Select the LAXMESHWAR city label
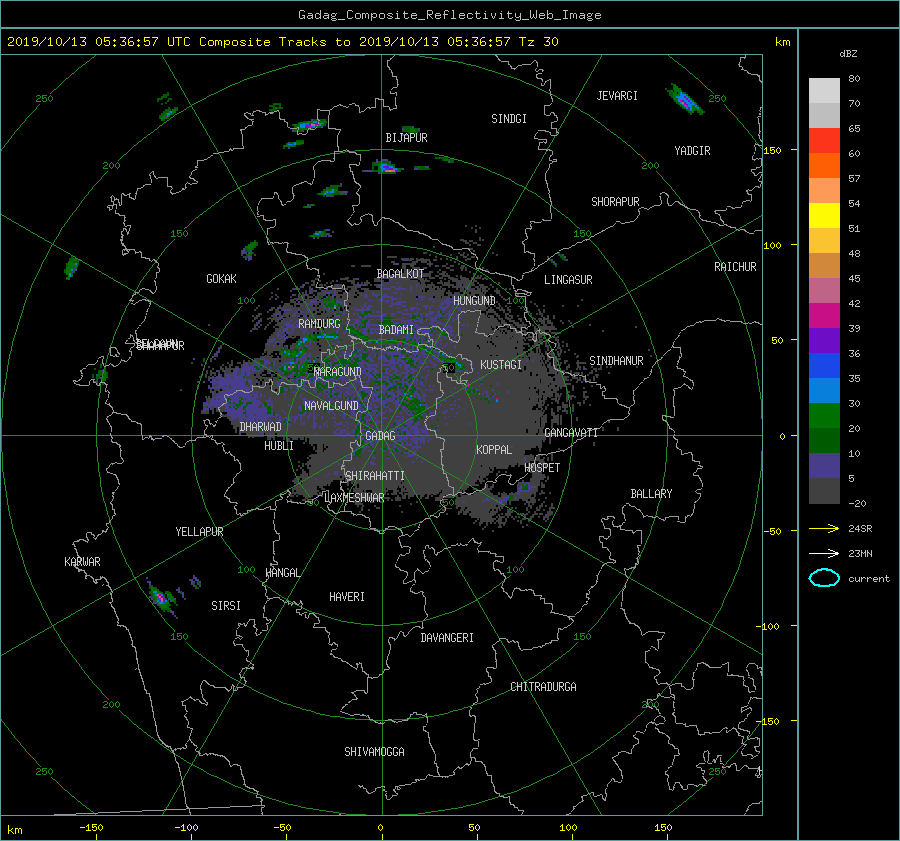The width and height of the screenshot is (900, 841). tap(354, 498)
